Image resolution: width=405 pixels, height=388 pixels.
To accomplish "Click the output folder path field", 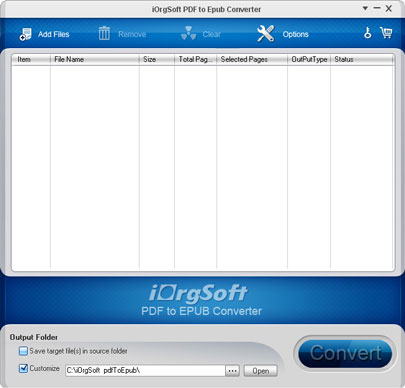I will pyautogui.click(x=145, y=370).
